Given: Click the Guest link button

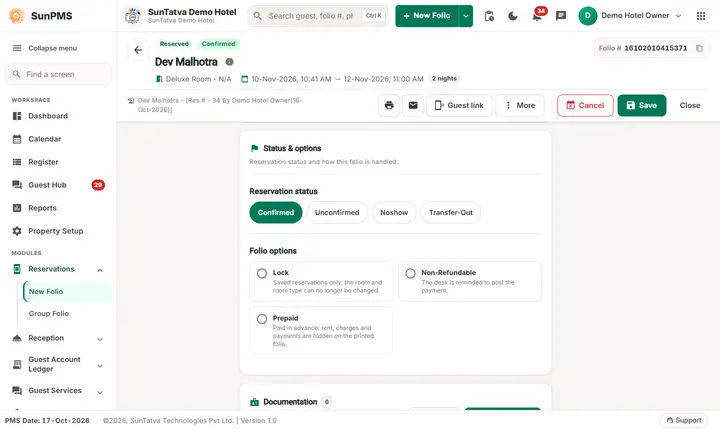Looking at the screenshot, I should click(459, 105).
